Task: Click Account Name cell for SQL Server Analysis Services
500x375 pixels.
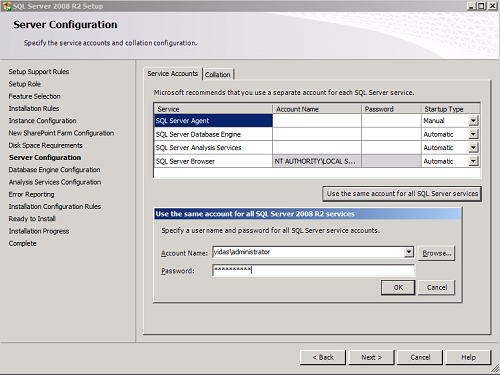Action: (317, 148)
